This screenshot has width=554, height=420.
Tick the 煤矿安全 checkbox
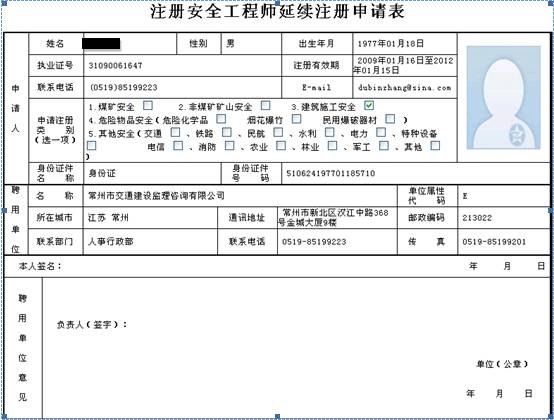click(x=148, y=106)
